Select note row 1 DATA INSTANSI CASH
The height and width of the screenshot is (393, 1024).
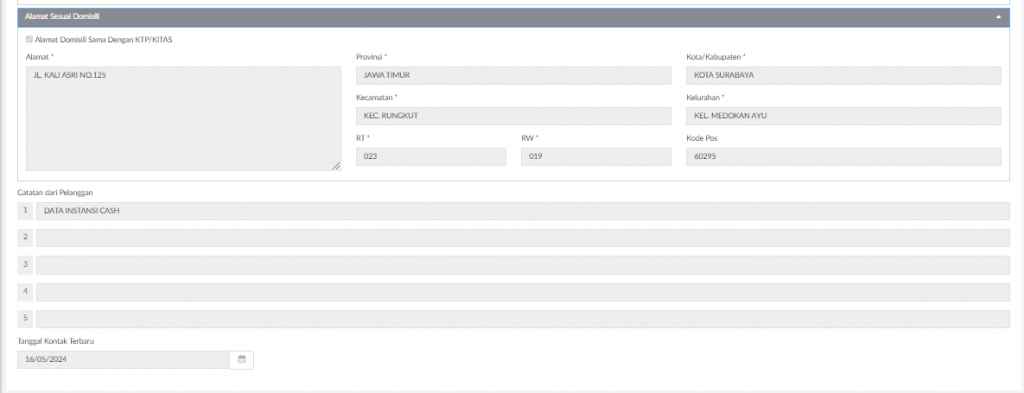pos(523,211)
